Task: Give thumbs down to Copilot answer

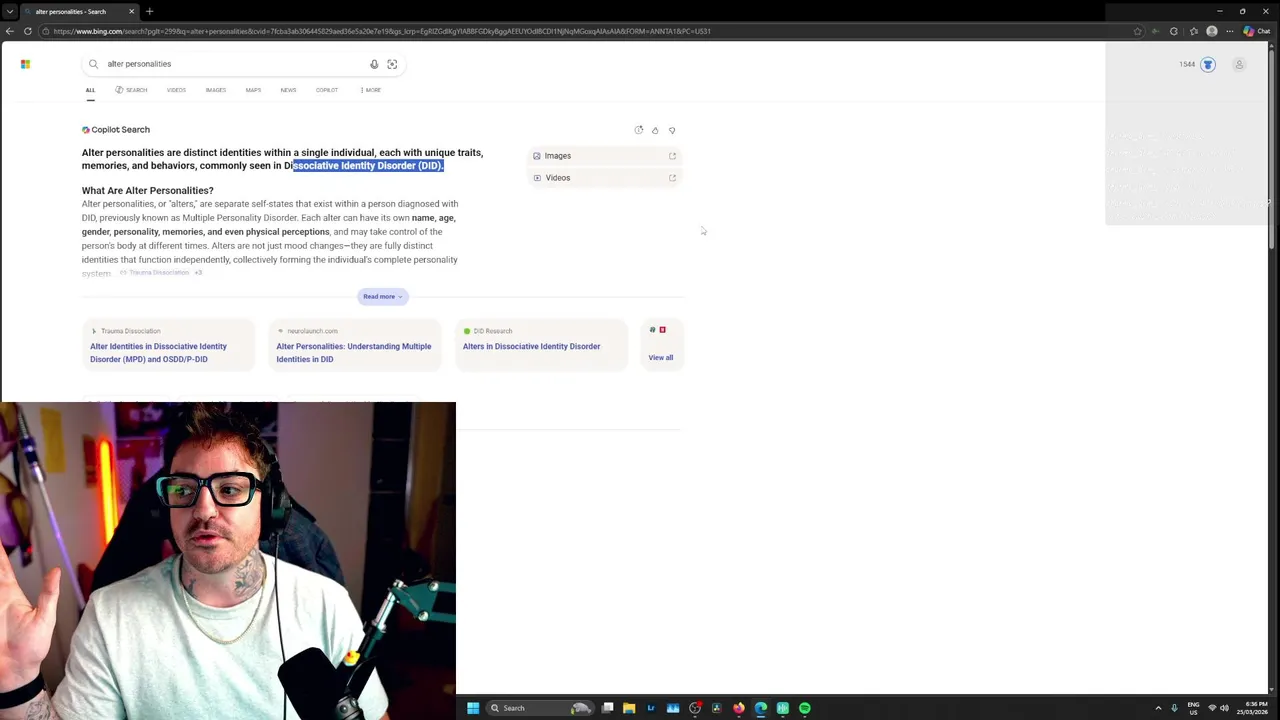Action: (672, 130)
